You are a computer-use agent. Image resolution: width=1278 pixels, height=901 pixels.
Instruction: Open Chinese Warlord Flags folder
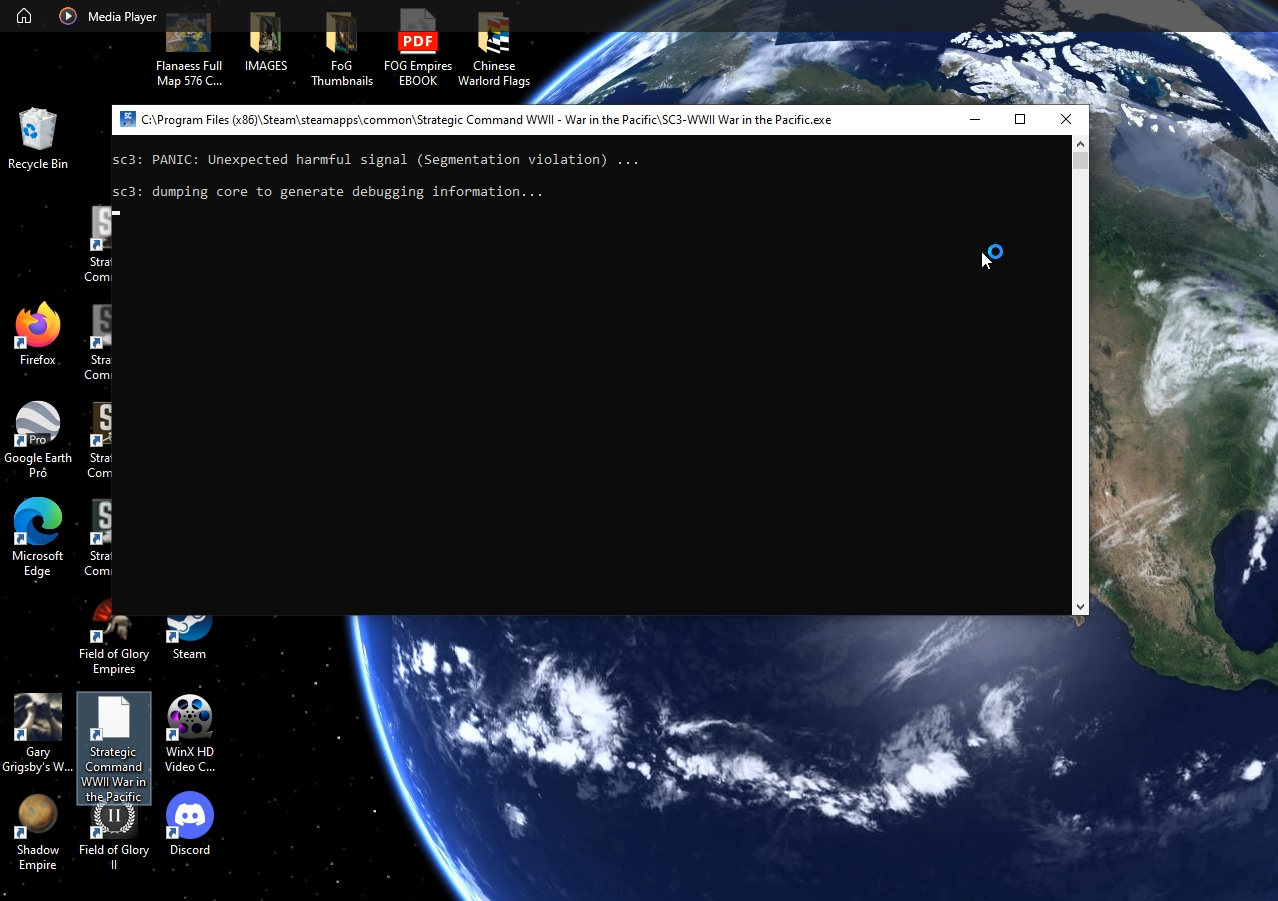coord(494,50)
